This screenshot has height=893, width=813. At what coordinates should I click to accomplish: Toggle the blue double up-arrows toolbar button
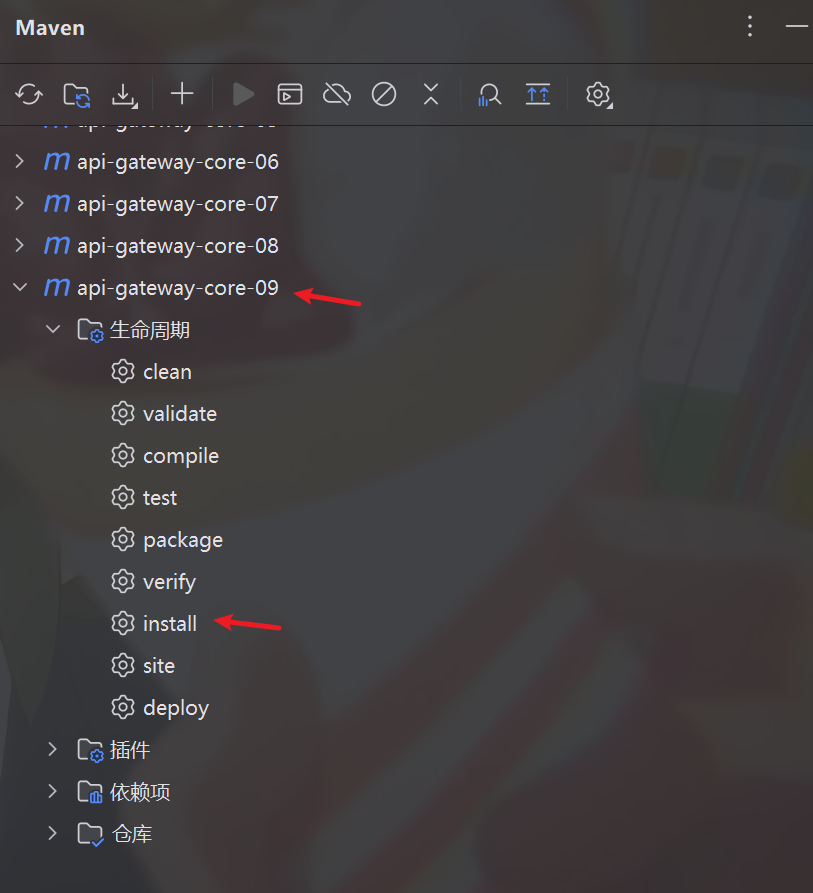coord(538,94)
